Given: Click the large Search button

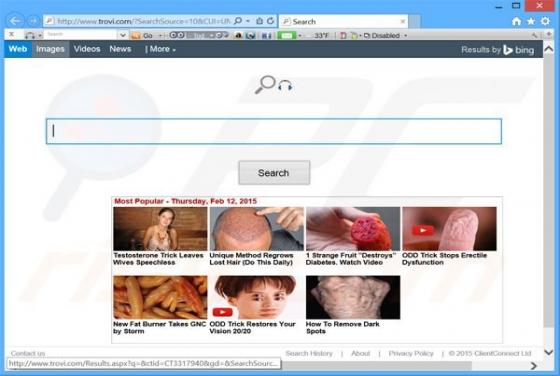Looking at the screenshot, I should 274,173.
